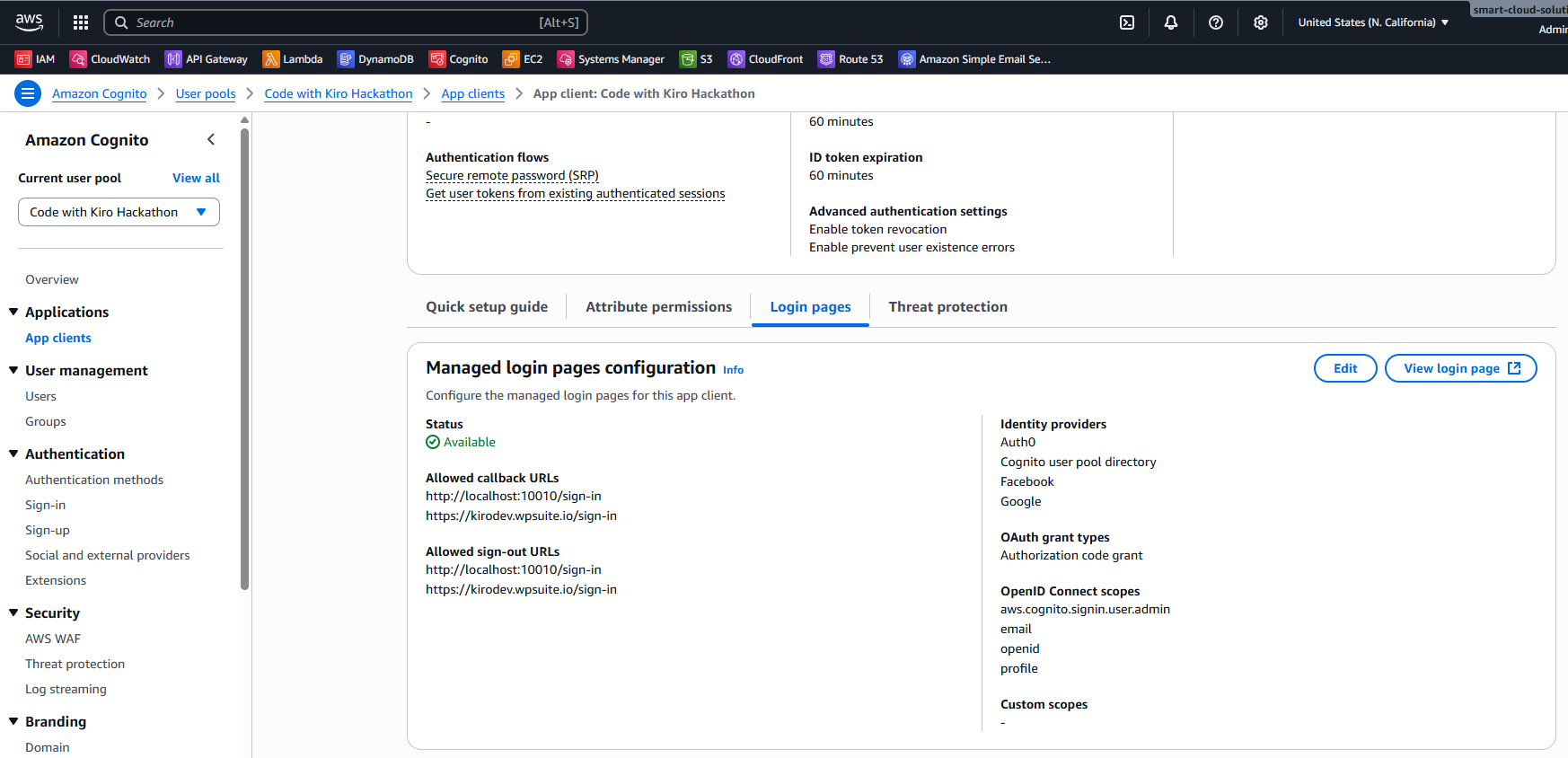
Task: Open Overview in the sidebar
Action: click(52, 279)
